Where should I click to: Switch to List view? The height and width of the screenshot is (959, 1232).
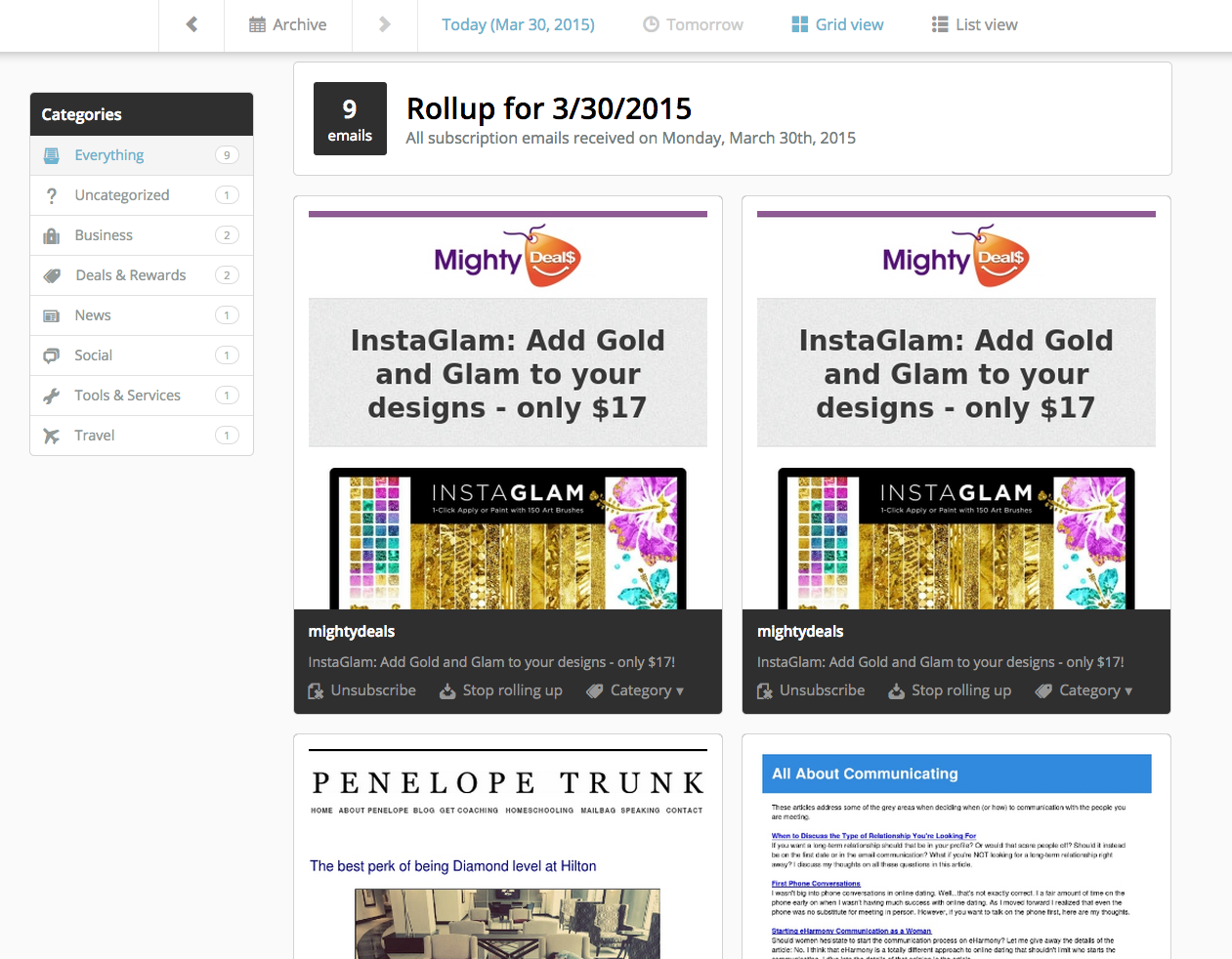[x=974, y=24]
